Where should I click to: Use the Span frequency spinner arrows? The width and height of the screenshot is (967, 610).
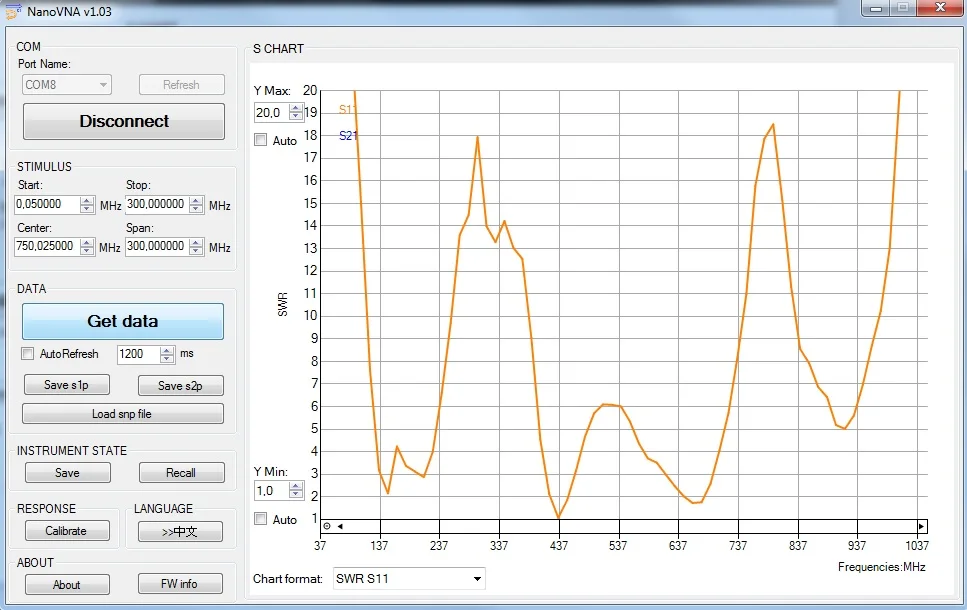pyautogui.click(x=196, y=247)
